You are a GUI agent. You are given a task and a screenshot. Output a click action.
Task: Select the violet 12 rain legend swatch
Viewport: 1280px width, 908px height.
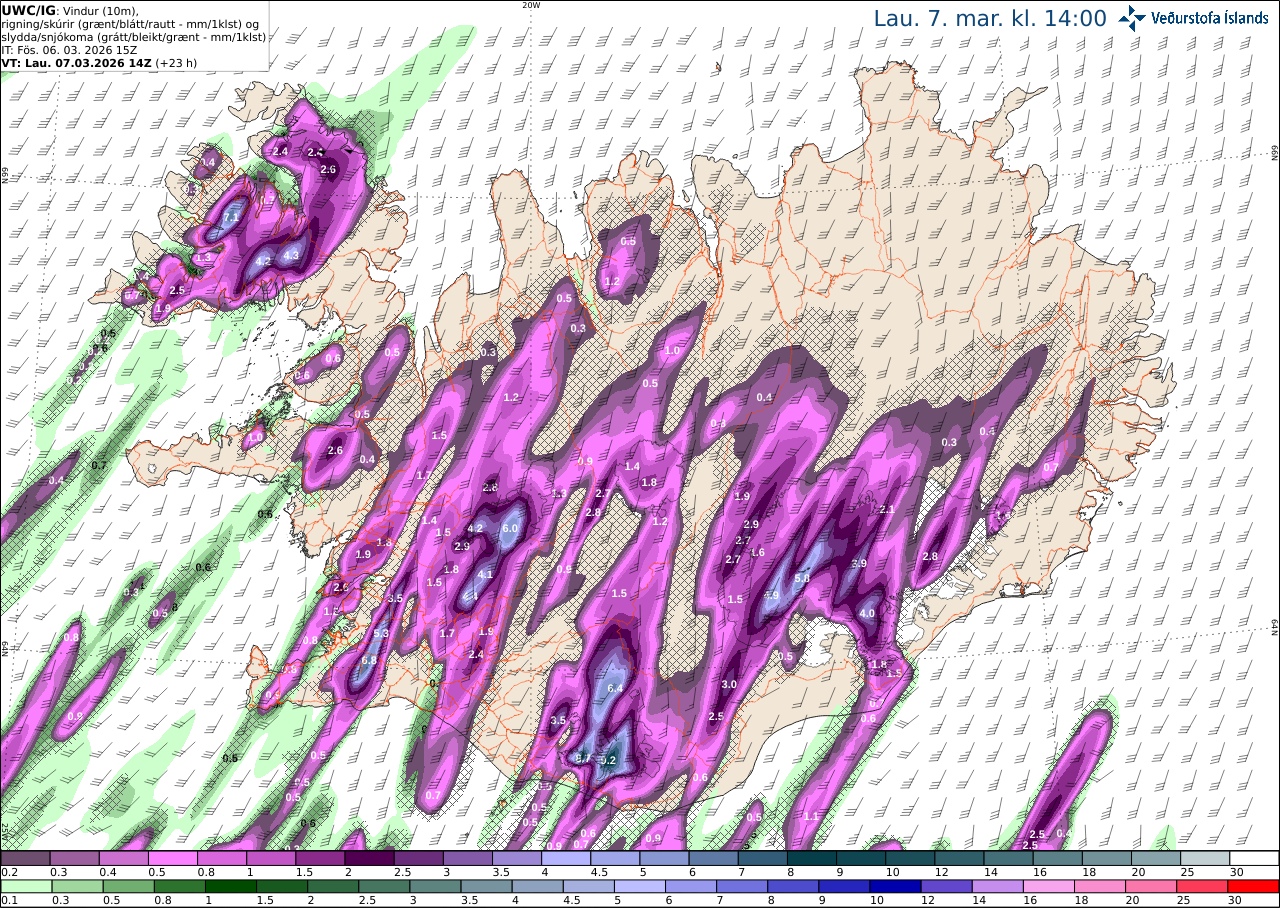[x=946, y=886]
